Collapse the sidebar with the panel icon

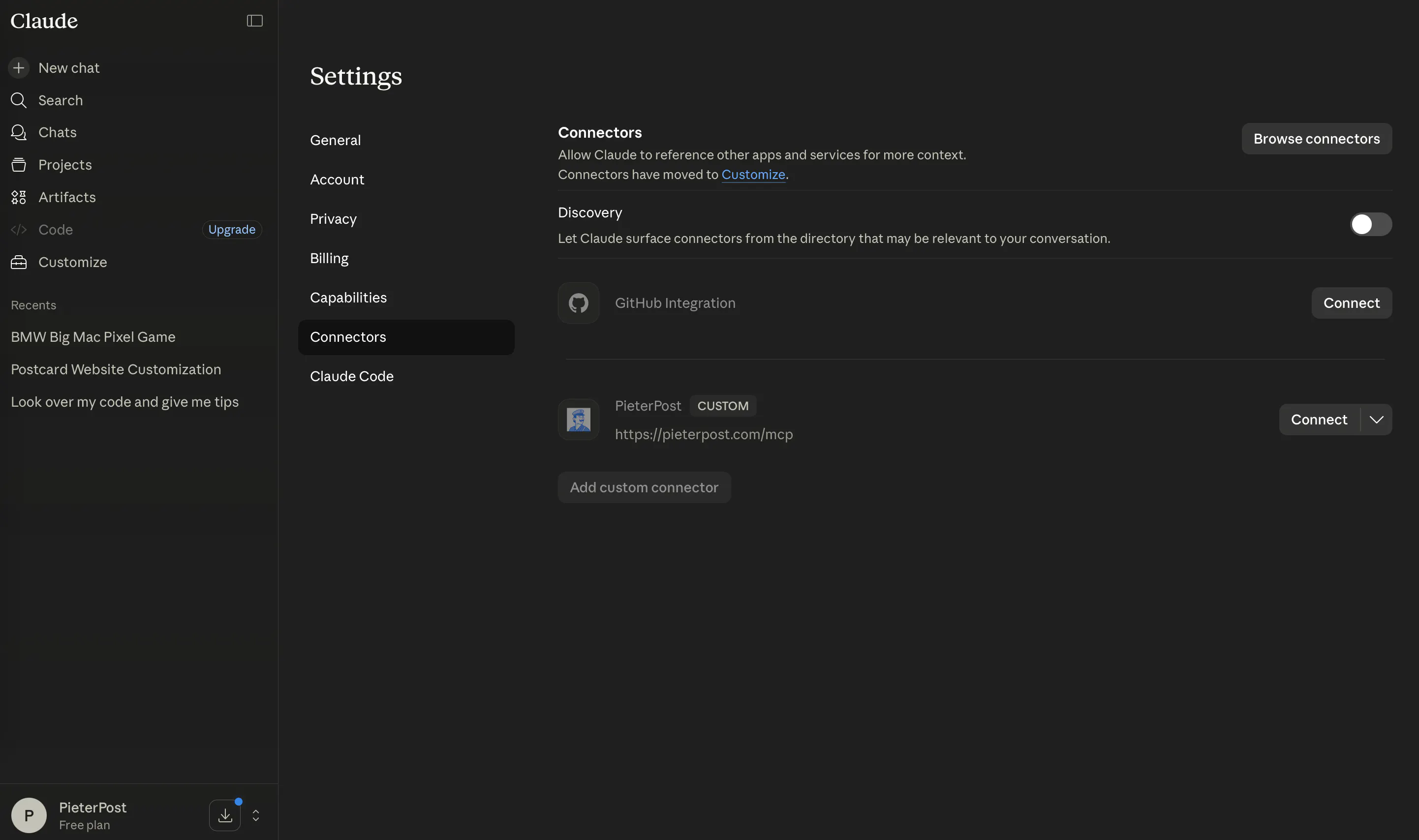[254, 21]
